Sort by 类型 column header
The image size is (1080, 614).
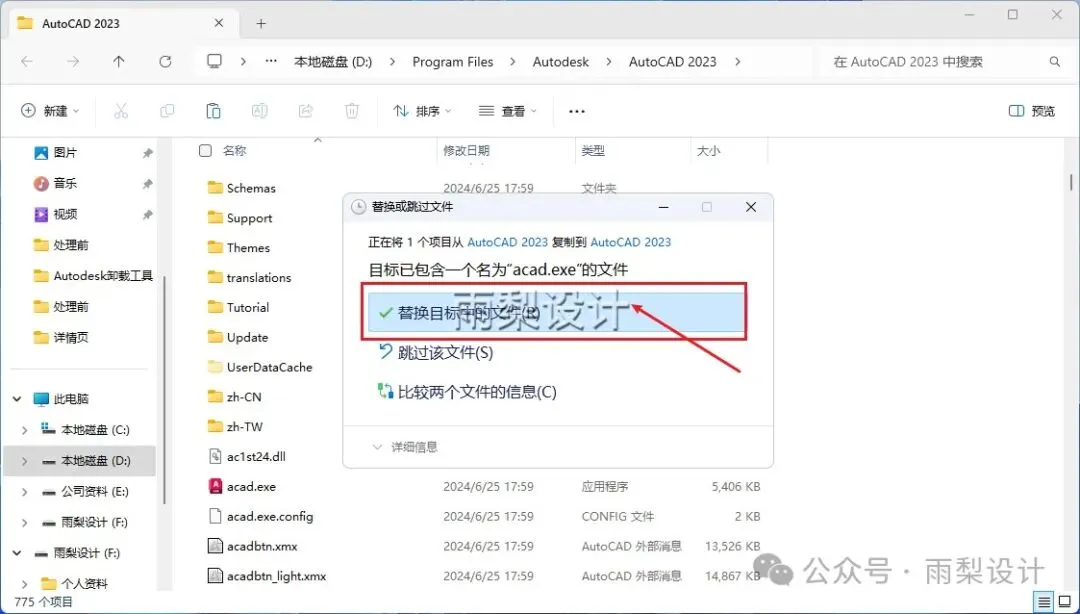592,150
